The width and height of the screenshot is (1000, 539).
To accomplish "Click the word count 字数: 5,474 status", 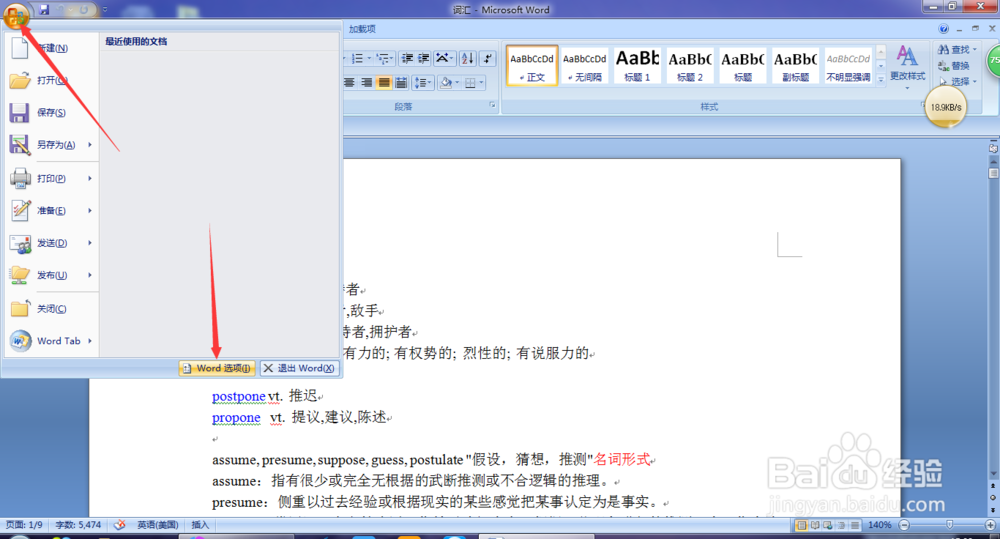I will 78,525.
